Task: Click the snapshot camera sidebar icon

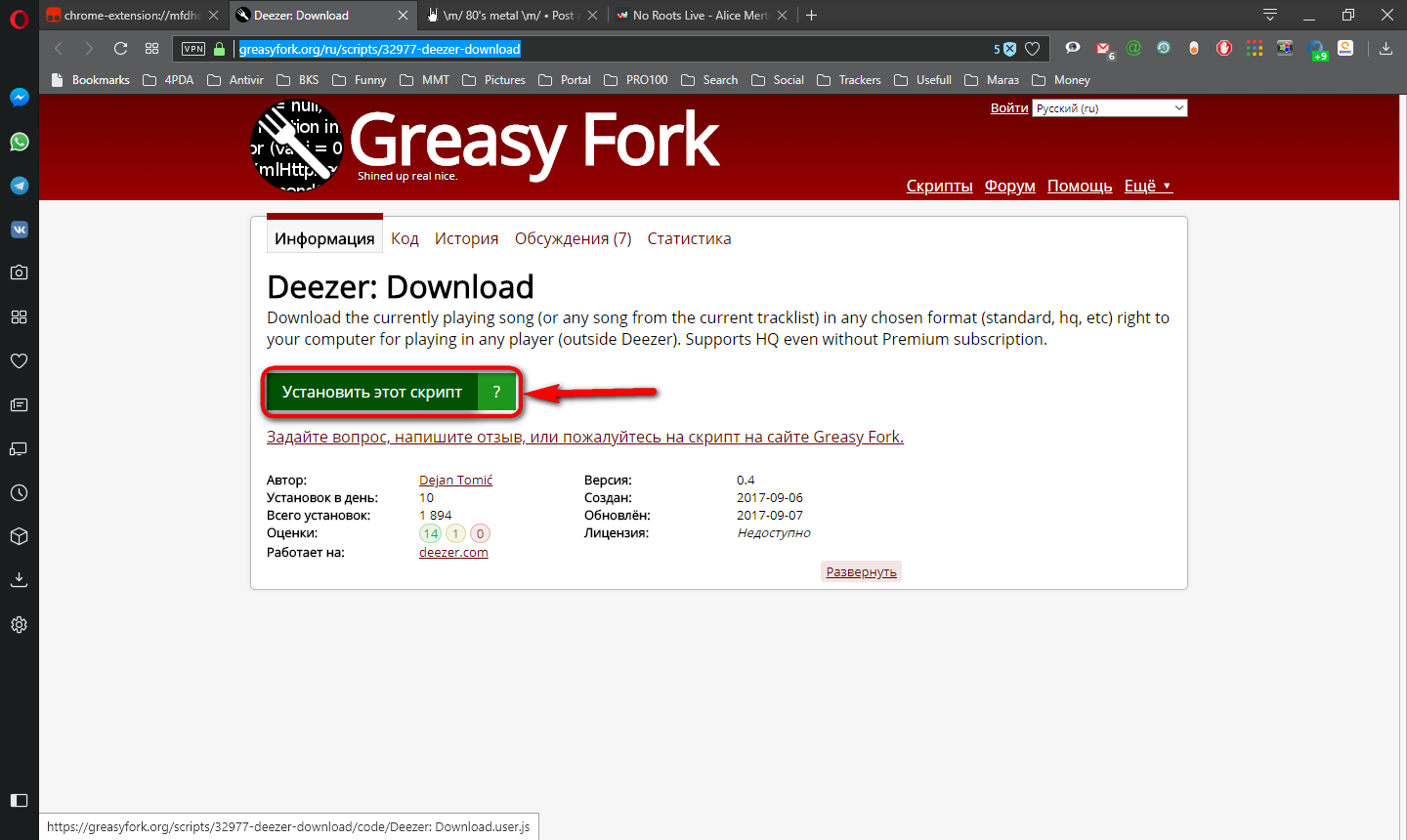Action: 19,273
